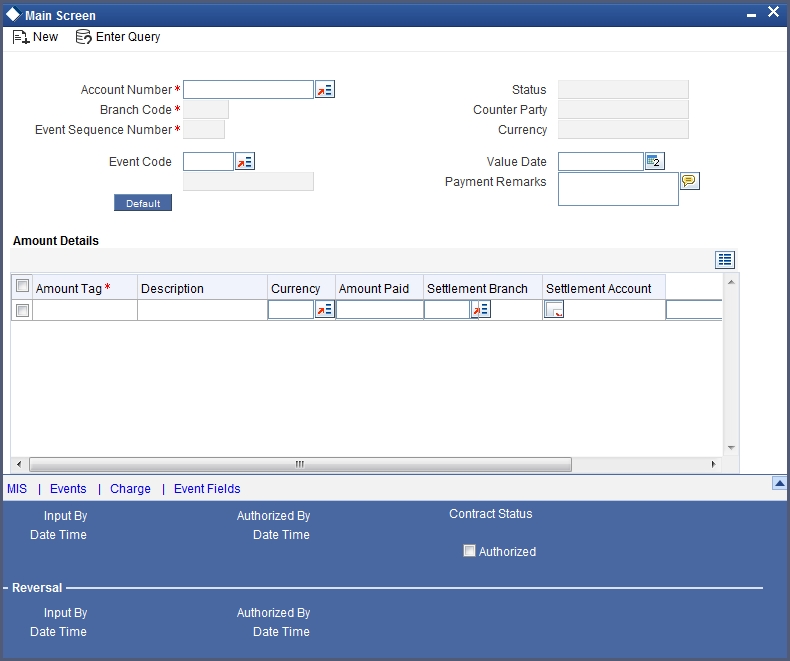The image size is (790, 661).
Task: Open the Charge link
Action: pyautogui.click(x=130, y=489)
